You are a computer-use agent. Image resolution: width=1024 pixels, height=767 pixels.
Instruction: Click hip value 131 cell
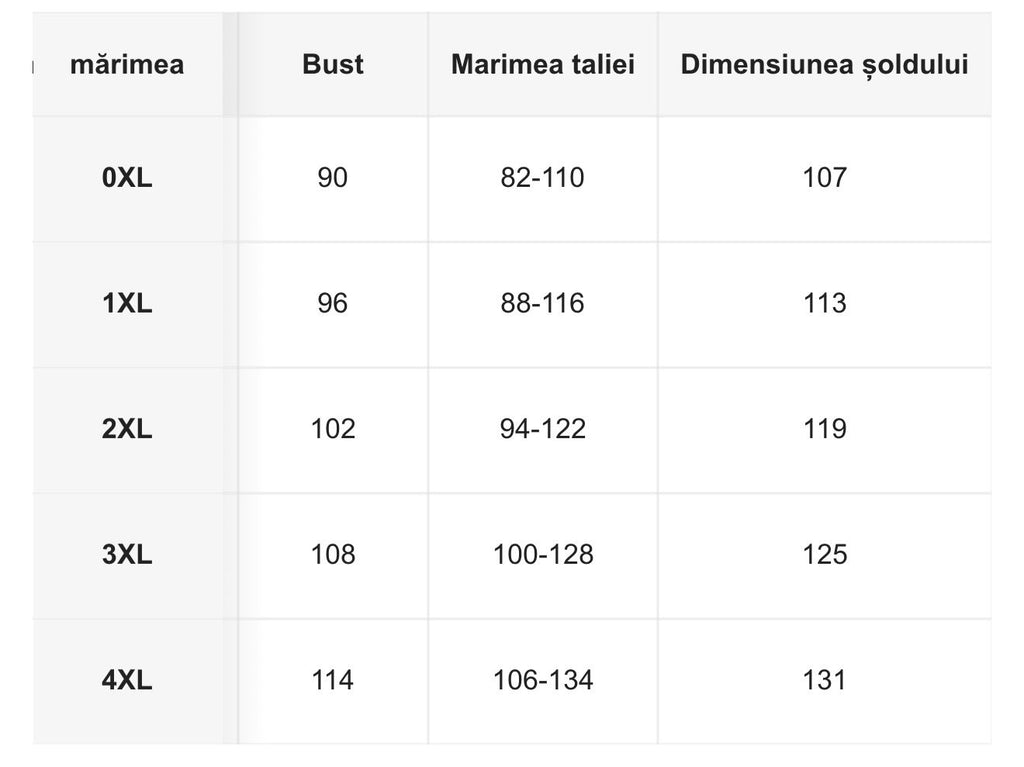824,680
